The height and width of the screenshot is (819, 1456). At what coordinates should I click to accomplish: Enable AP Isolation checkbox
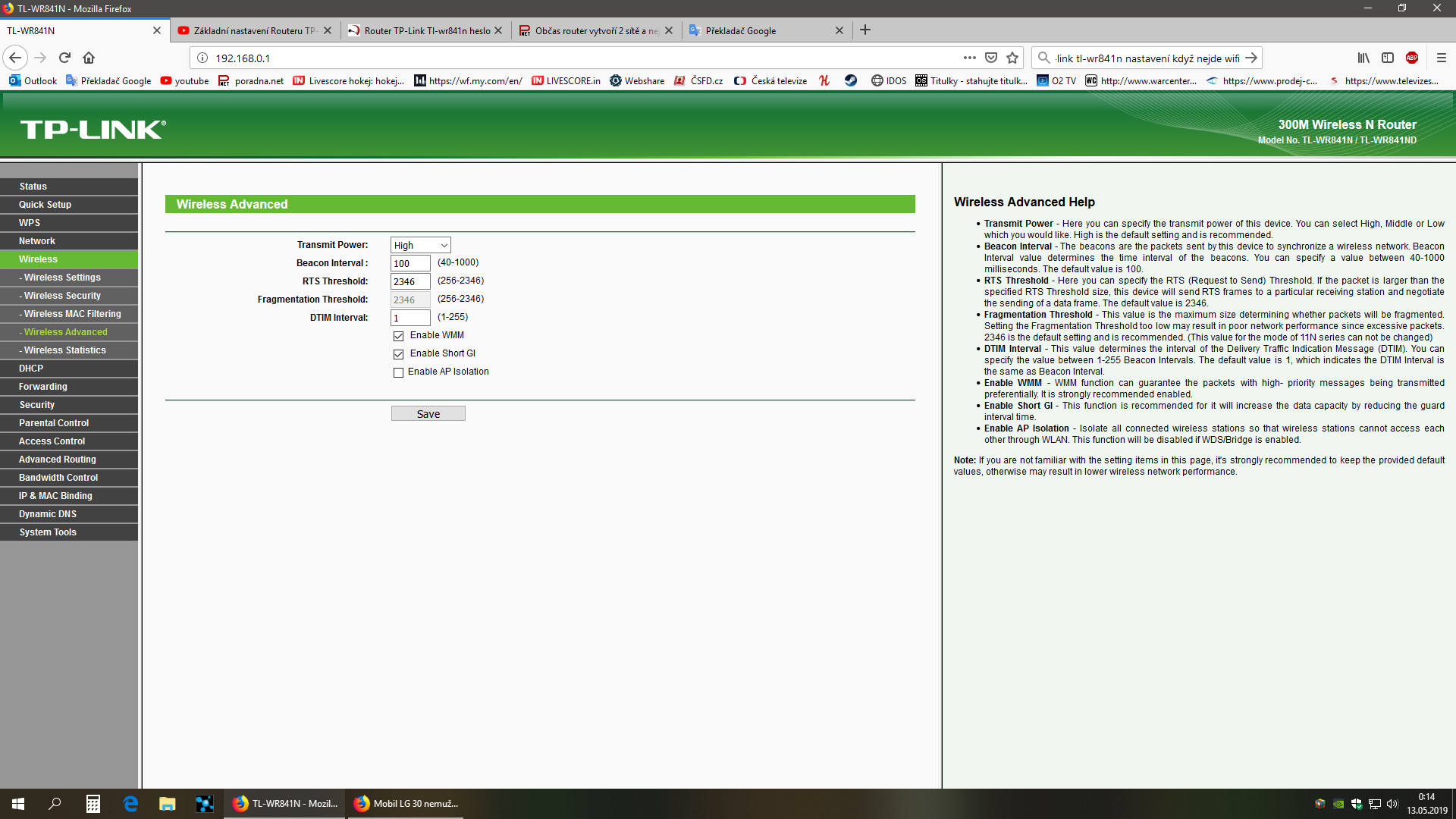pos(398,372)
